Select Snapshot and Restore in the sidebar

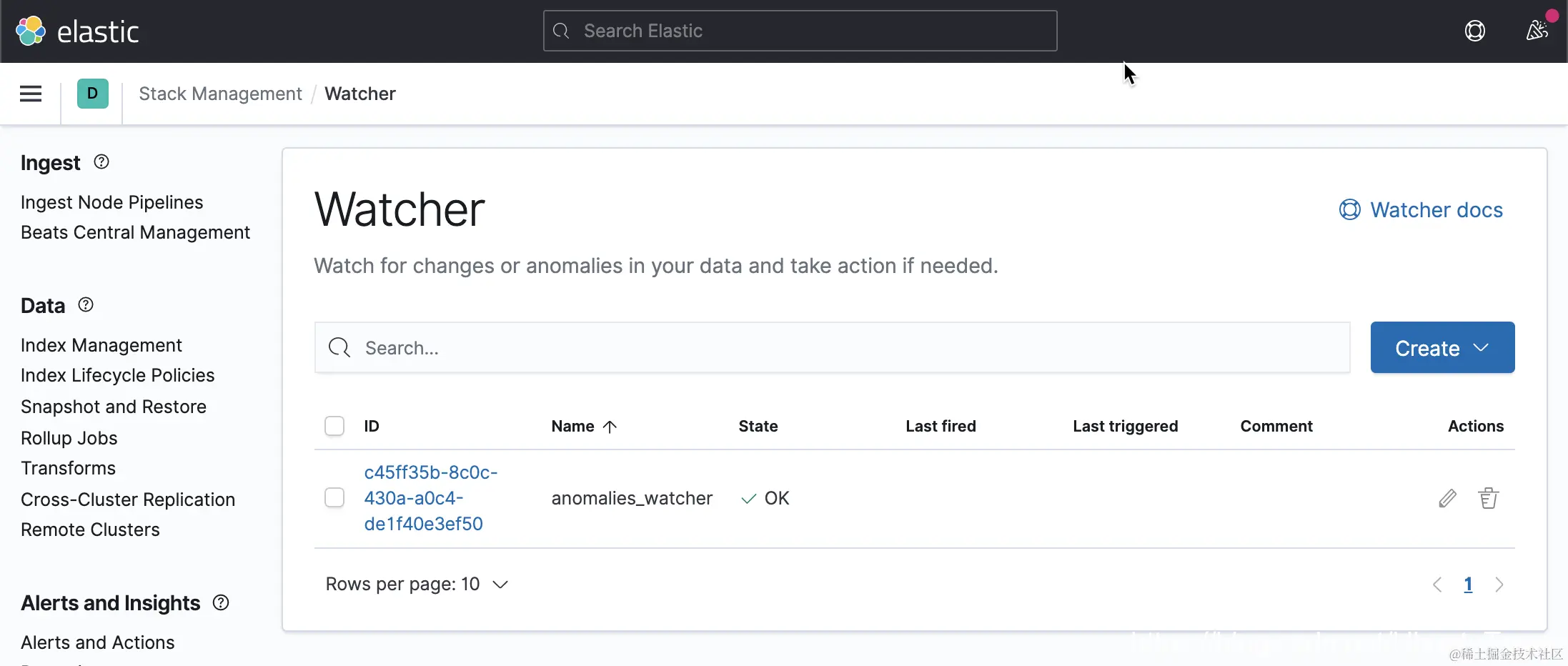click(114, 407)
